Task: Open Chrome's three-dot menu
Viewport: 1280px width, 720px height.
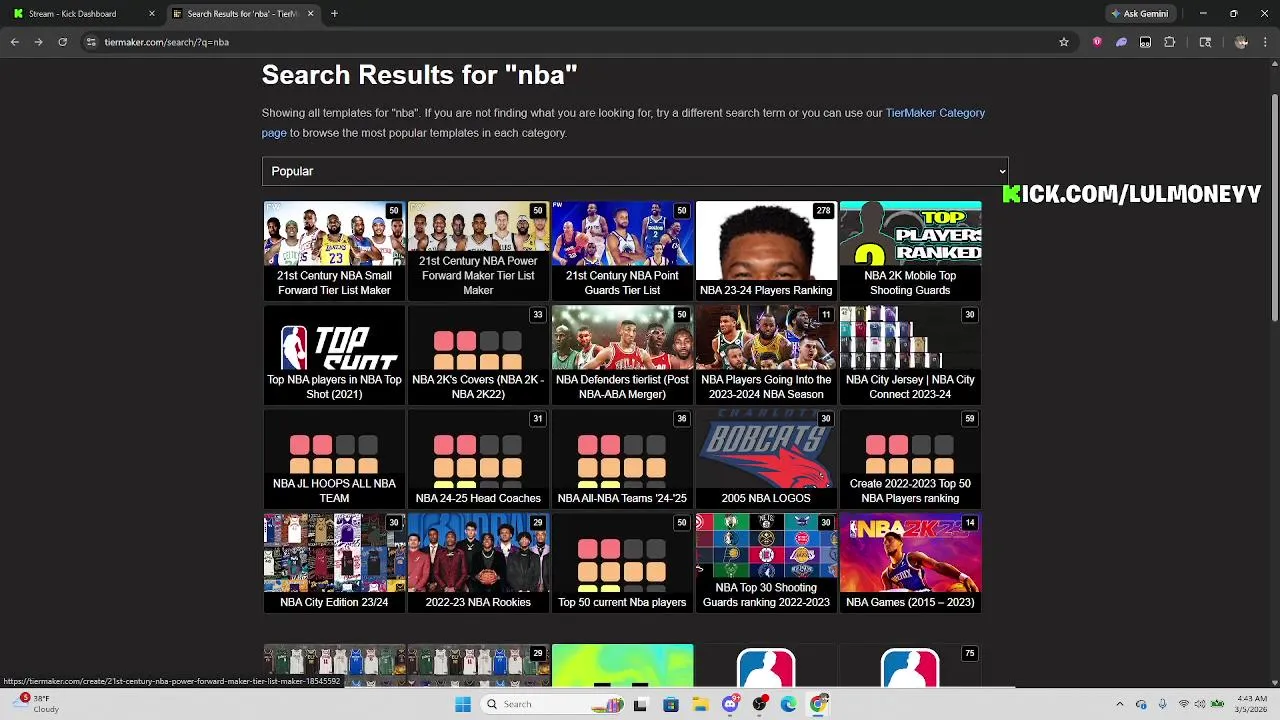Action: pos(1265,42)
